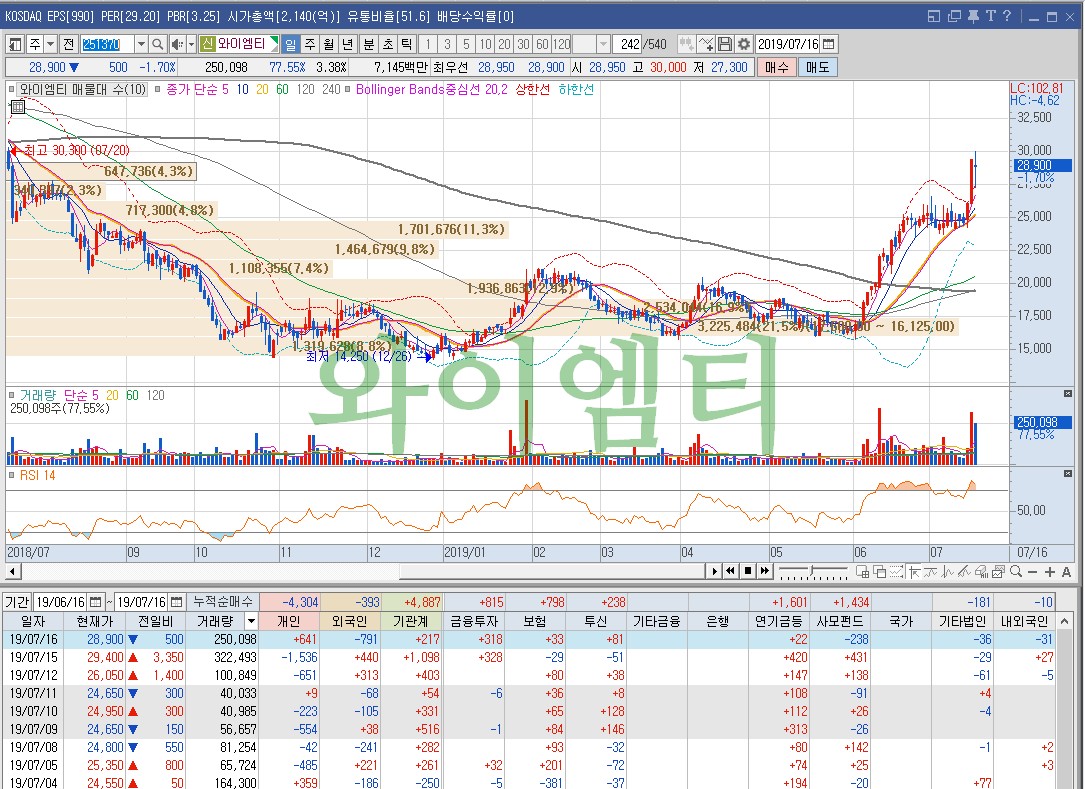
Task: Click the duplicate window icon in title bar
Action: point(954,16)
